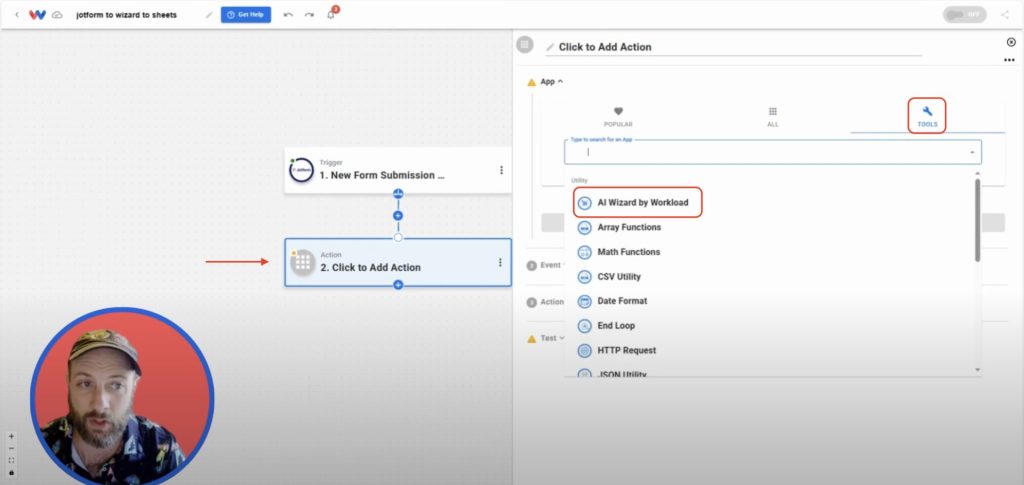Select the Click to Add Action node
Screen dimensions: 1024x485
click(x=398, y=262)
